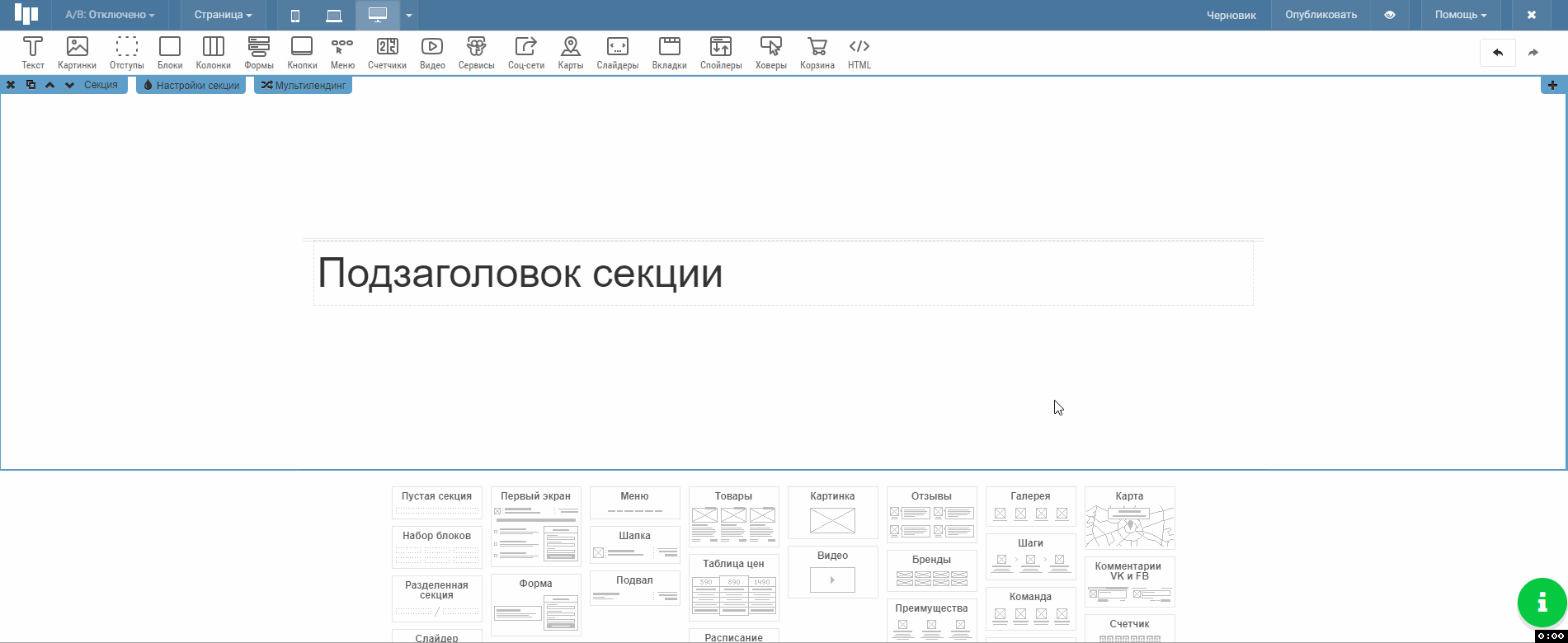Viewport: 1568px width, 643px height.
Task: Add the Подвал section template
Action: 634,588
